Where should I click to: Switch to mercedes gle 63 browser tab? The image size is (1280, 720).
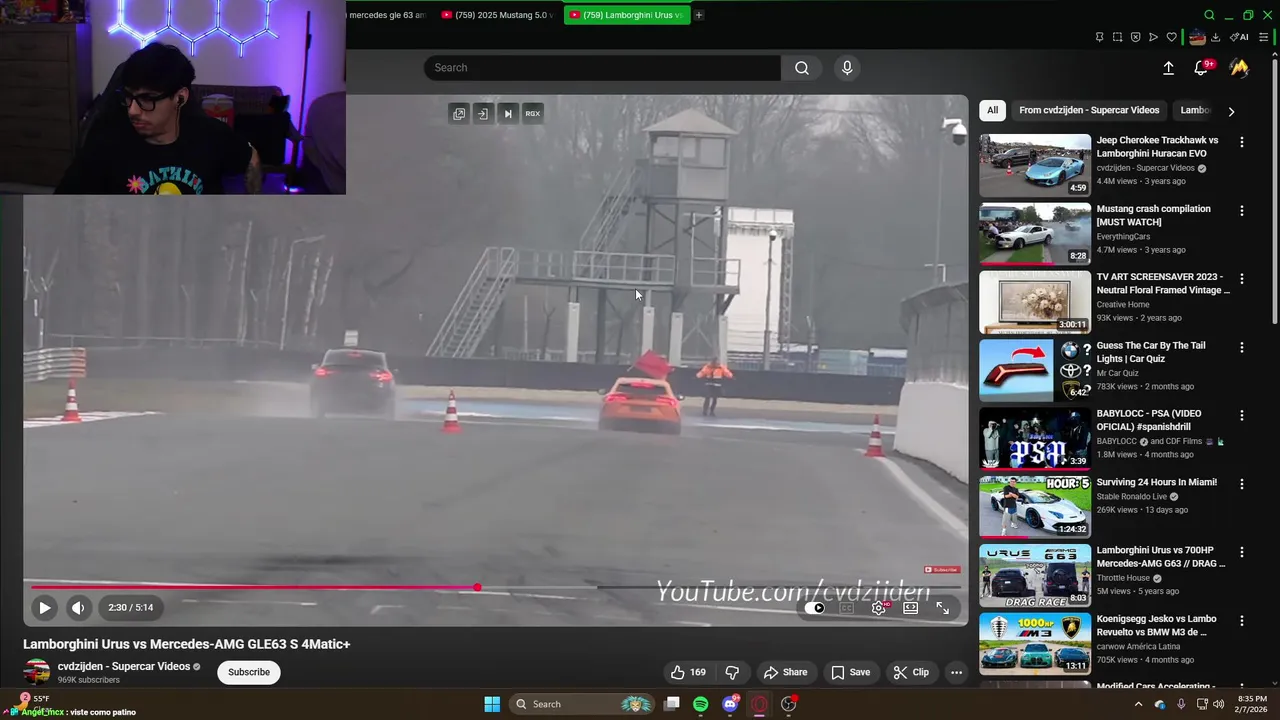tap(387, 15)
